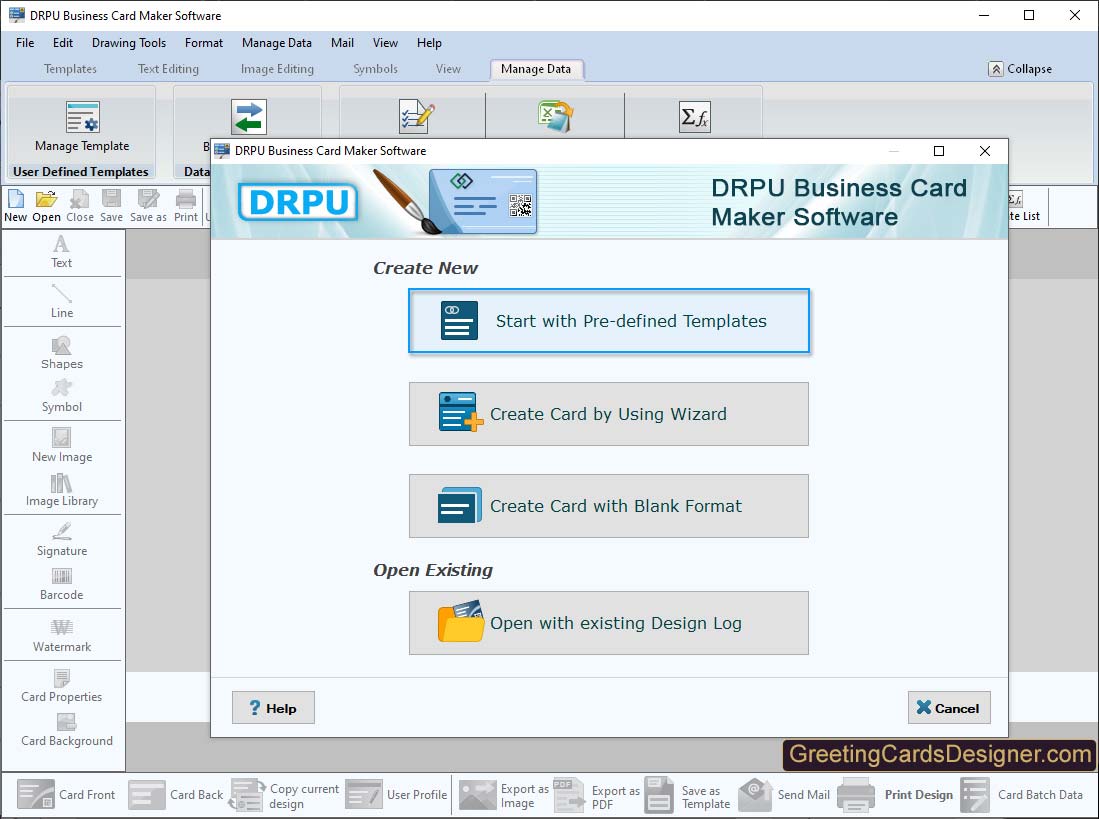The image size is (1099, 819).
Task: Open the Symbol tool
Action: coord(62,397)
